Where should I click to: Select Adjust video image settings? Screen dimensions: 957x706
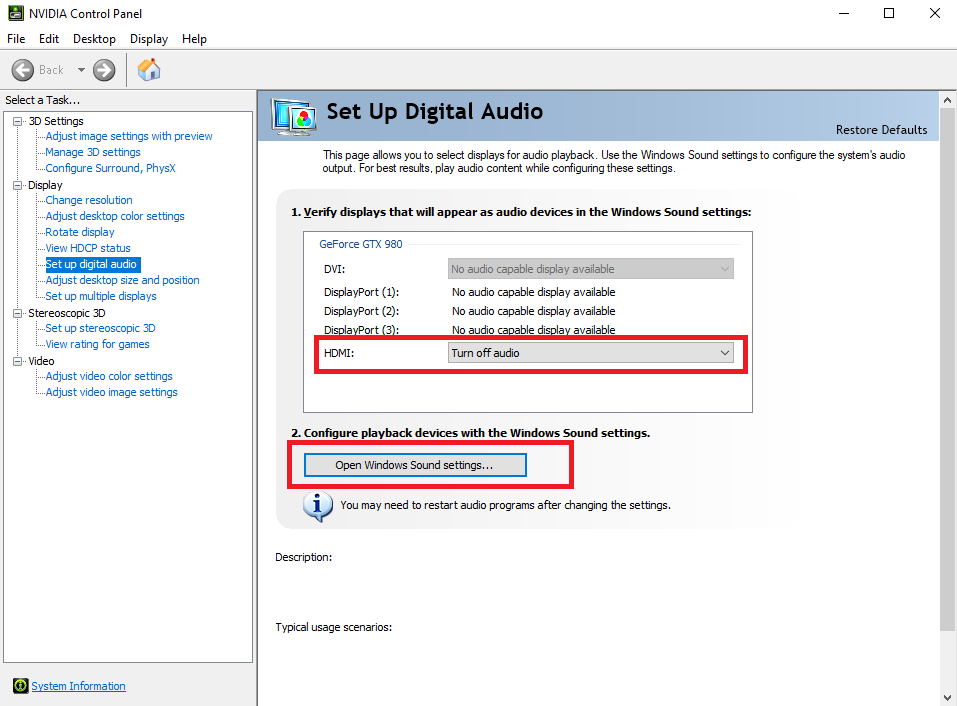point(111,392)
